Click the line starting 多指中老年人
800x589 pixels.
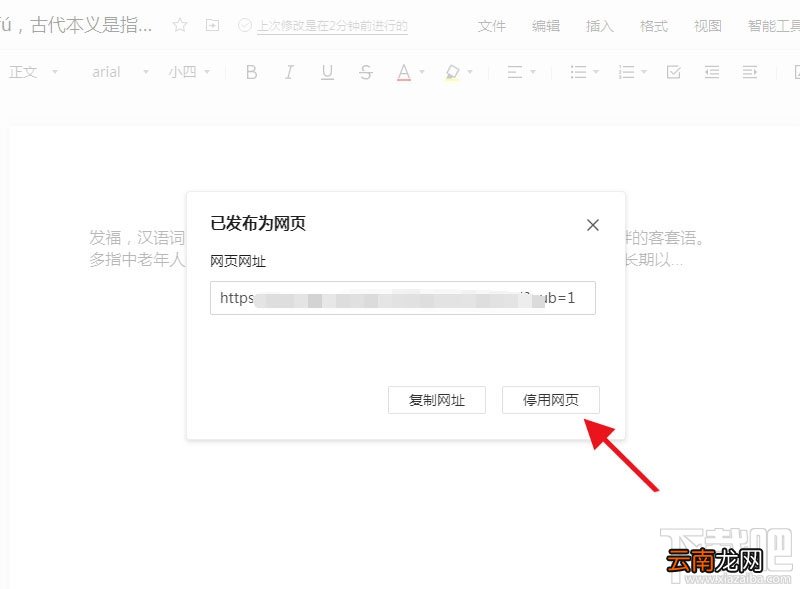137,259
